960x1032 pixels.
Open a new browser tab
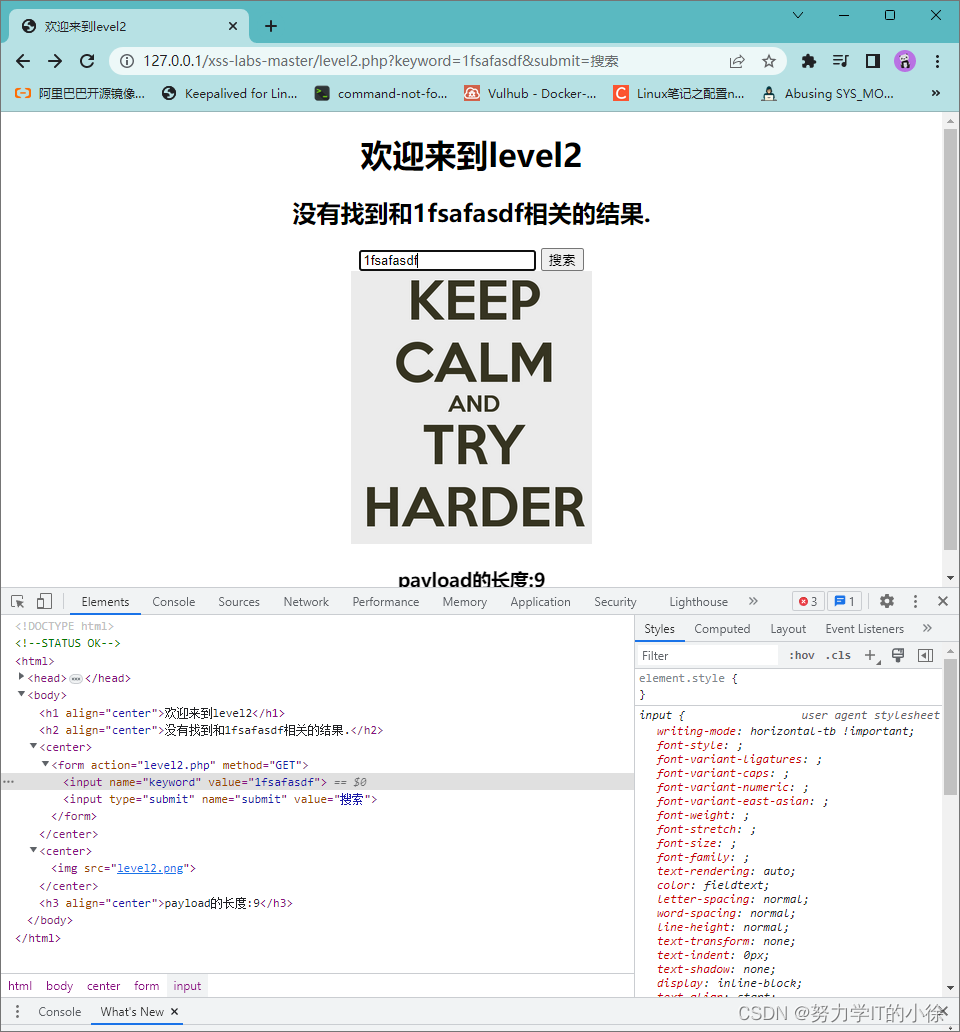point(270,26)
